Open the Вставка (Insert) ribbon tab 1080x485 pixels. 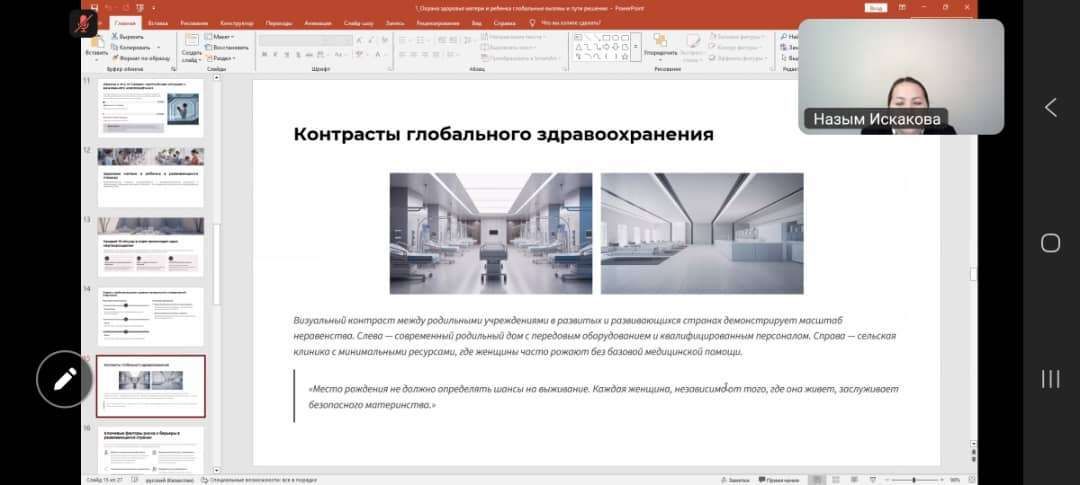pyautogui.click(x=158, y=22)
